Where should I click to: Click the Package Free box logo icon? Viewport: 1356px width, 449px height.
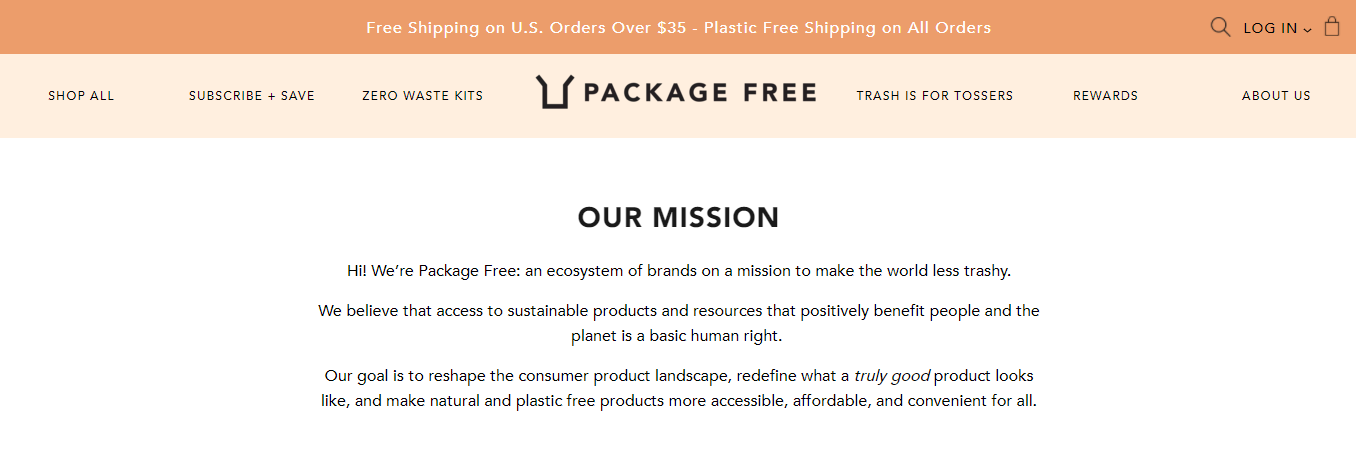pyautogui.click(x=554, y=92)
